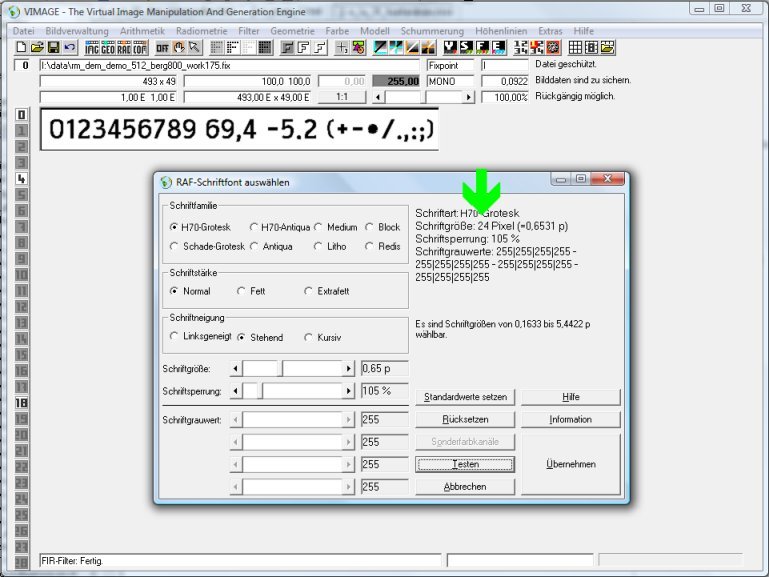Click the new file icon in toolbar
The image size is (769, 577).
click(22, 47)
